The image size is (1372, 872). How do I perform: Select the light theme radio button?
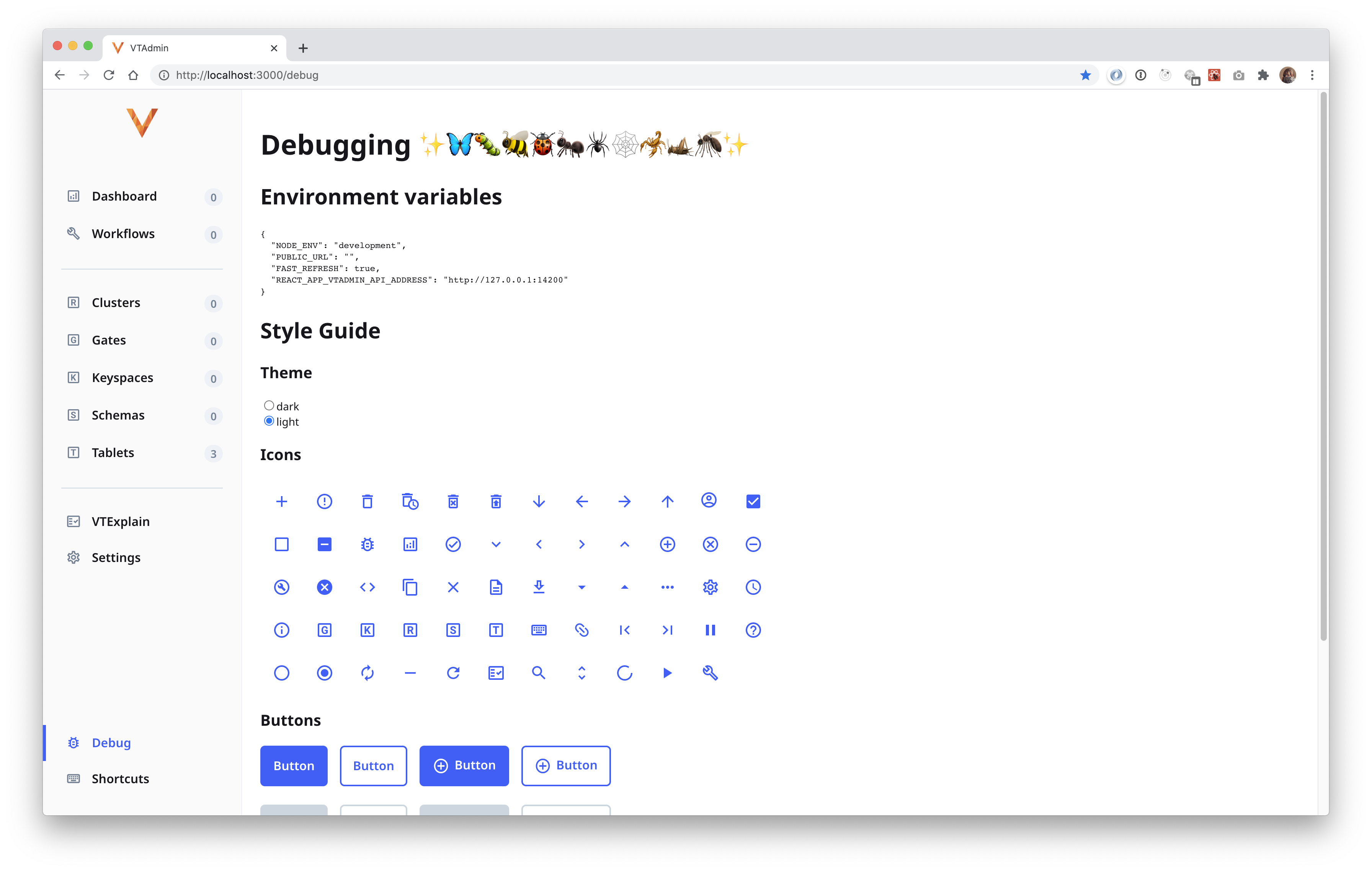pos(269,421)
